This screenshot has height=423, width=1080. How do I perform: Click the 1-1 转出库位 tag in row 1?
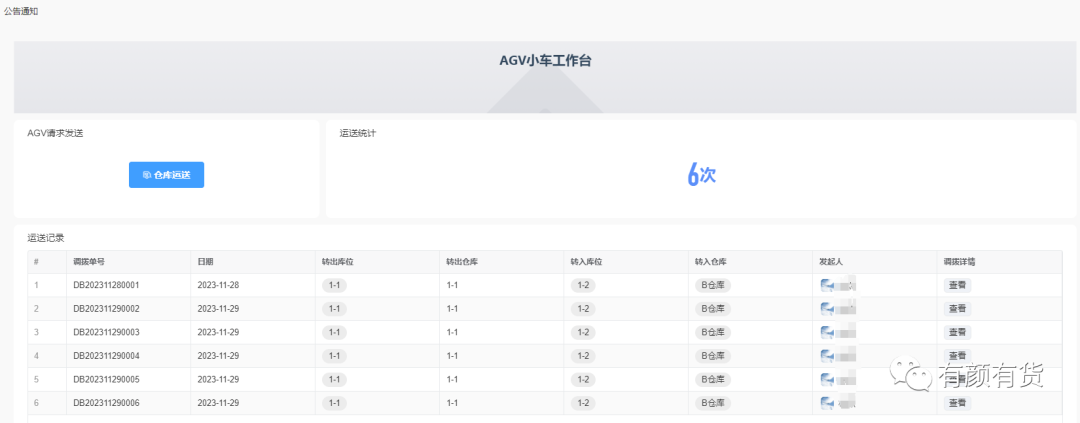(334, 285)
